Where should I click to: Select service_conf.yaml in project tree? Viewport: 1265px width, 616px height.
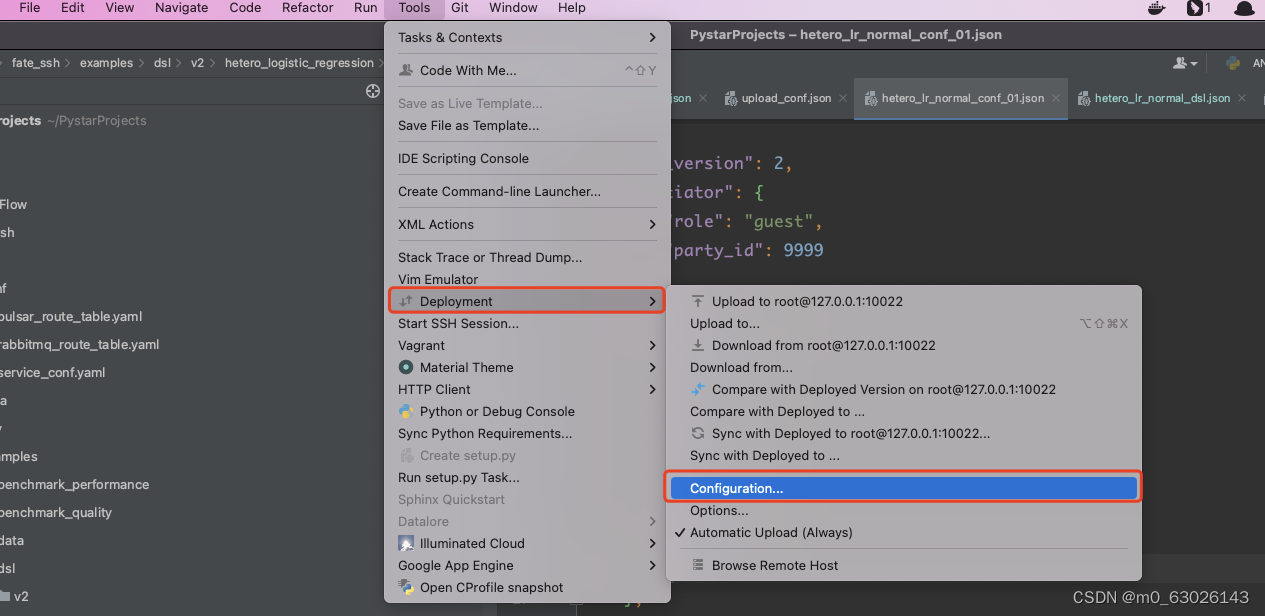click(x=52, y=372)
